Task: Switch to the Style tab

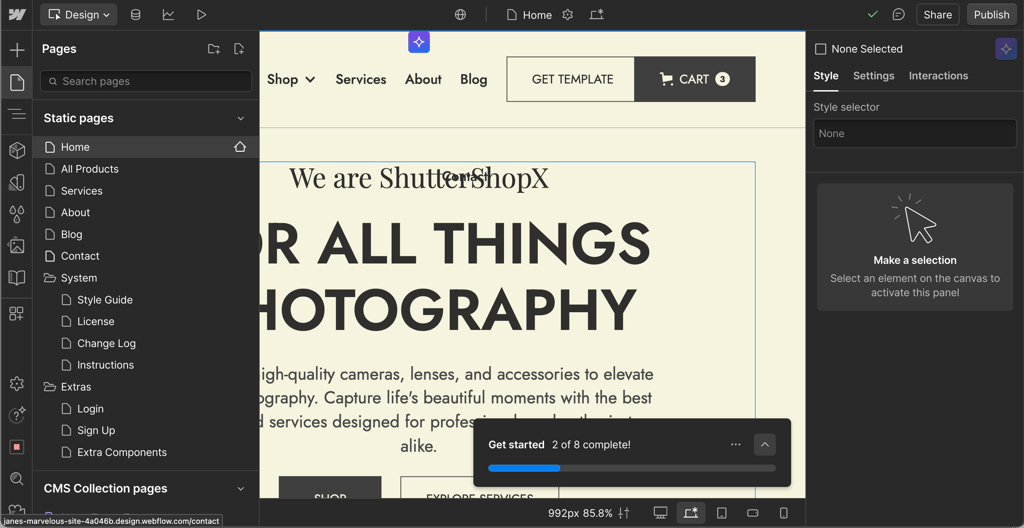Action: tap(825, 76)
